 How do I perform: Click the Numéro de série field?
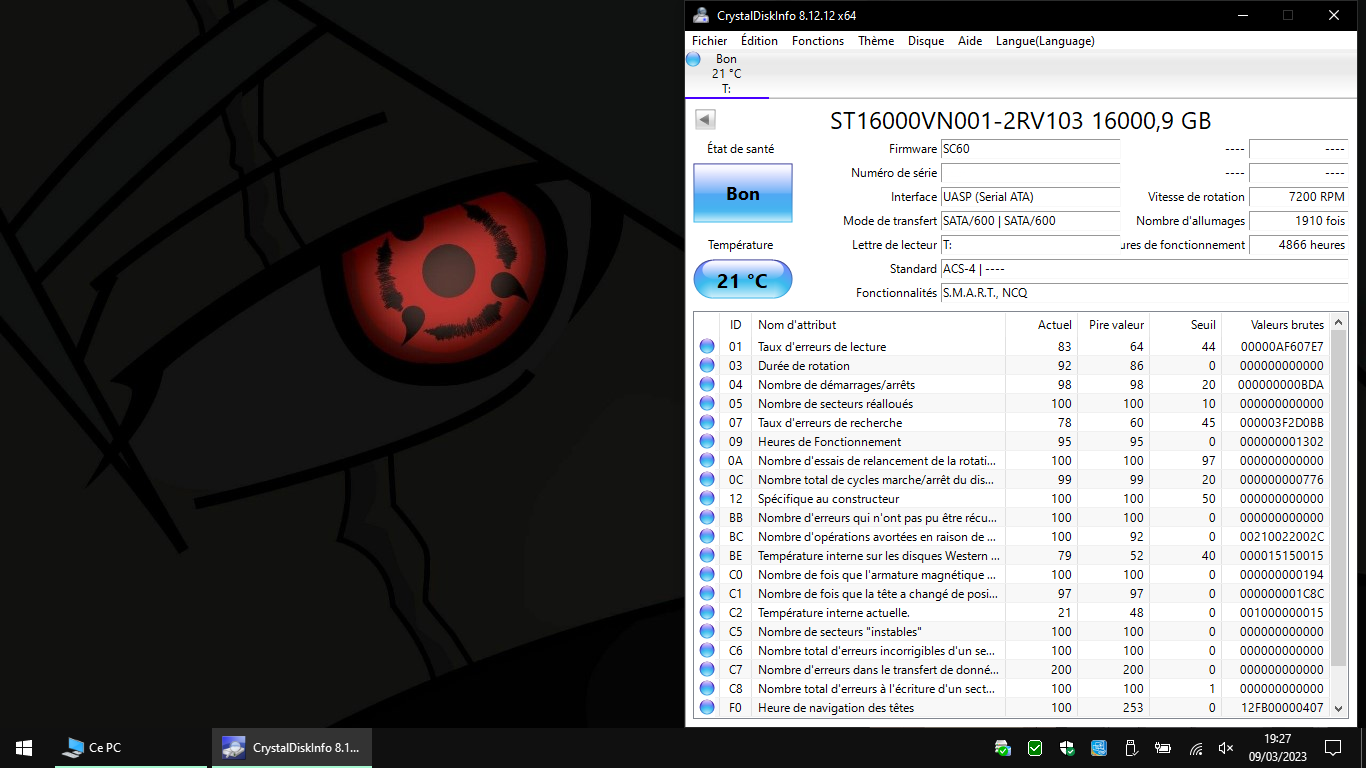(1030, 173)
